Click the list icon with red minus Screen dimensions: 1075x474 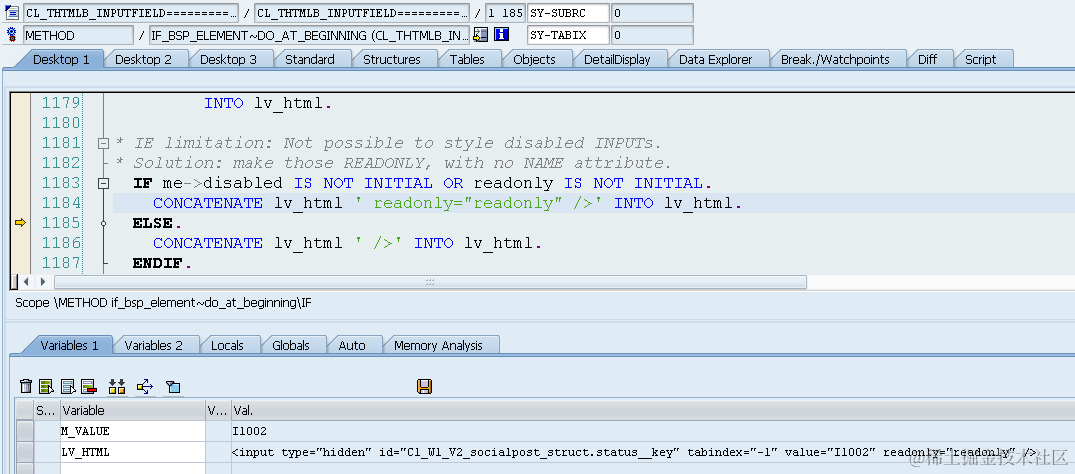pos(88,386)
